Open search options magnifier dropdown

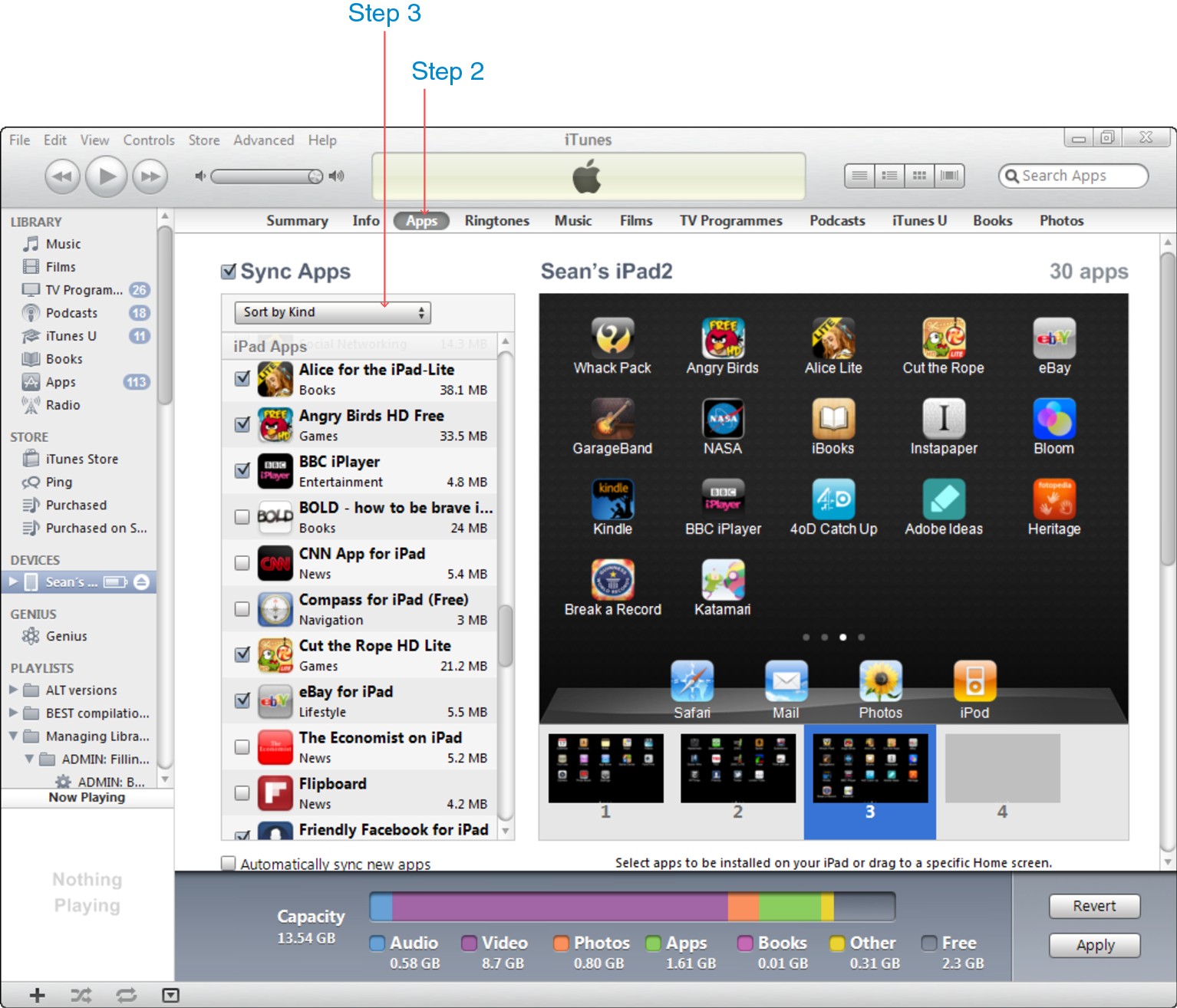(x=1012, y=176)
